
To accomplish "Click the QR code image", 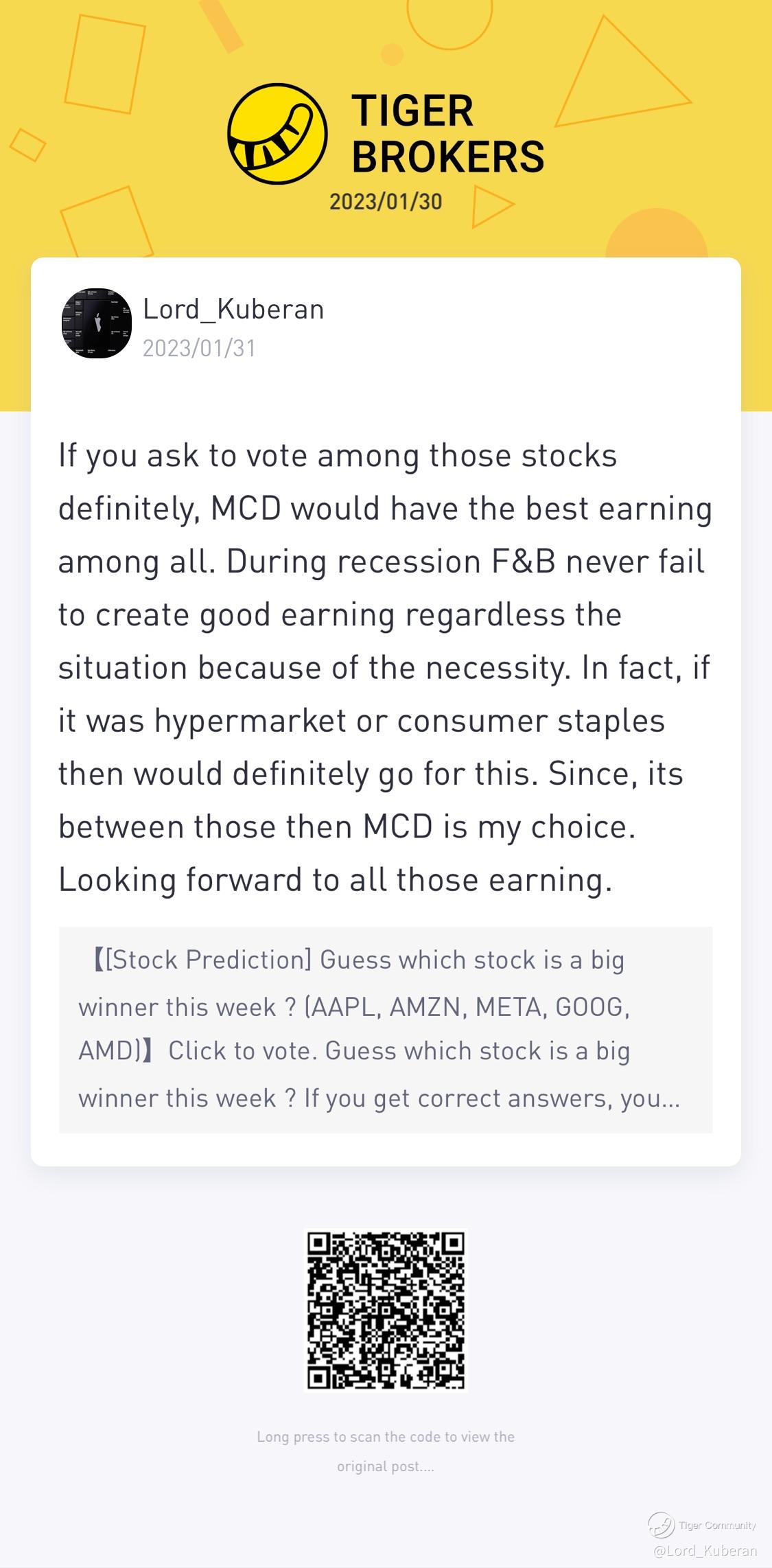I will point(386,1310).
